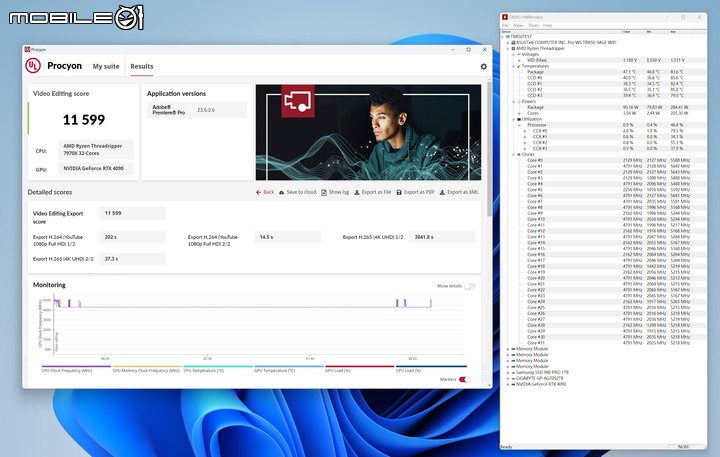
Task: Export result as PDF
Action: tap(415, 192)
